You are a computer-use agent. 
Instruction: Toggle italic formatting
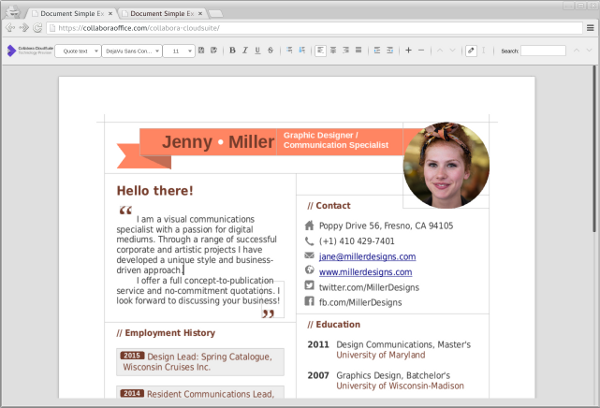245,50
